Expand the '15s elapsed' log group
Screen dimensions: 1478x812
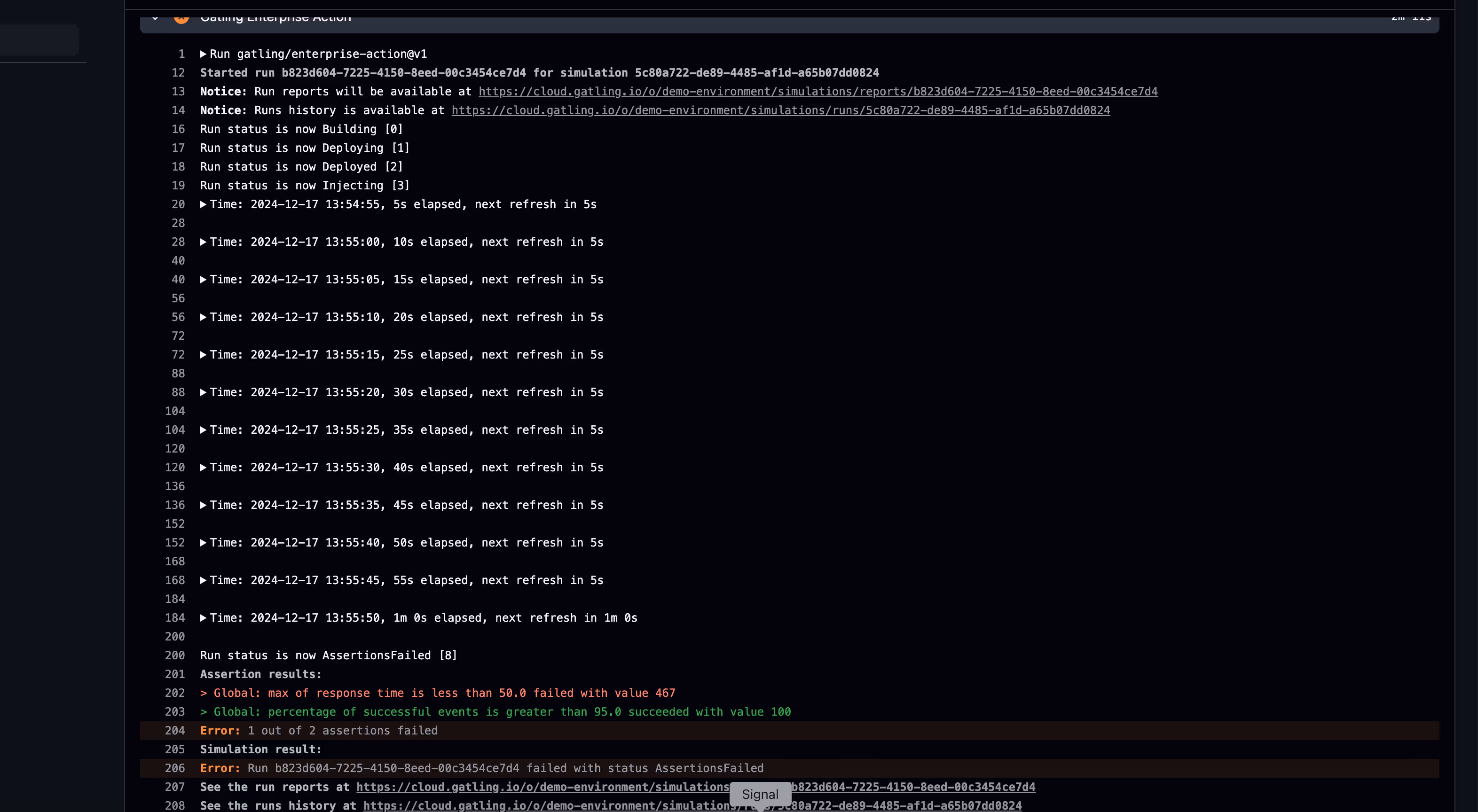tap(203, 279)
